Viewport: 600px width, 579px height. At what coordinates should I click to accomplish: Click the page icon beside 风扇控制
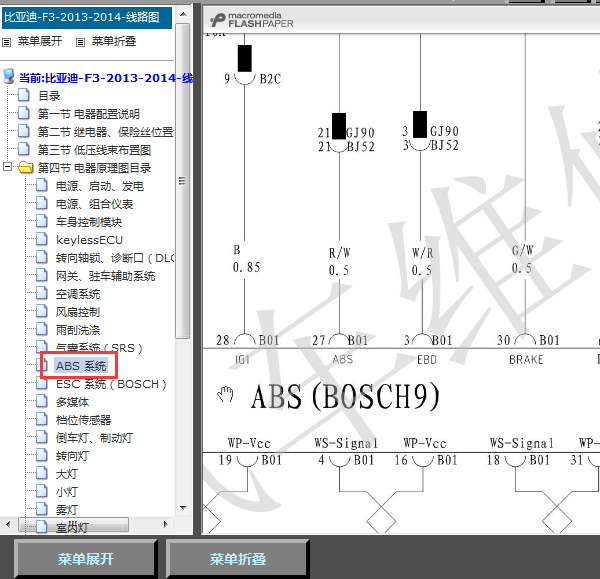click(42, 311)
